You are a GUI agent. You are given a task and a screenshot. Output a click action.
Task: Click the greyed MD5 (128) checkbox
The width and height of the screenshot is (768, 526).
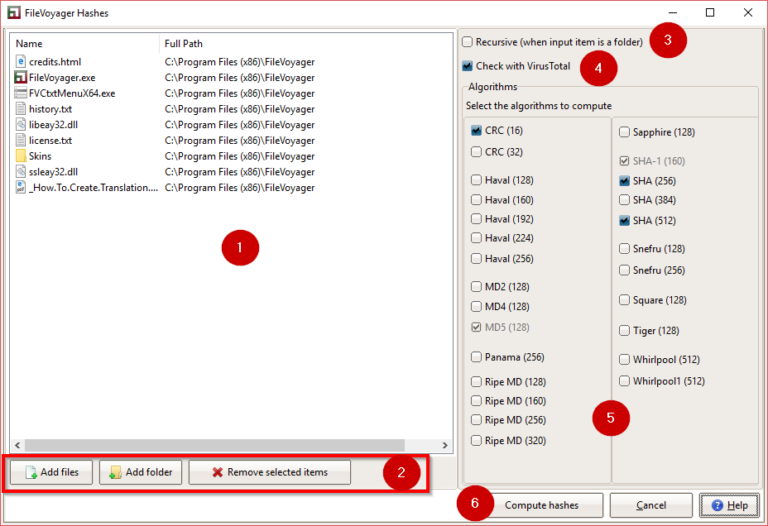(x=476, y=327)
